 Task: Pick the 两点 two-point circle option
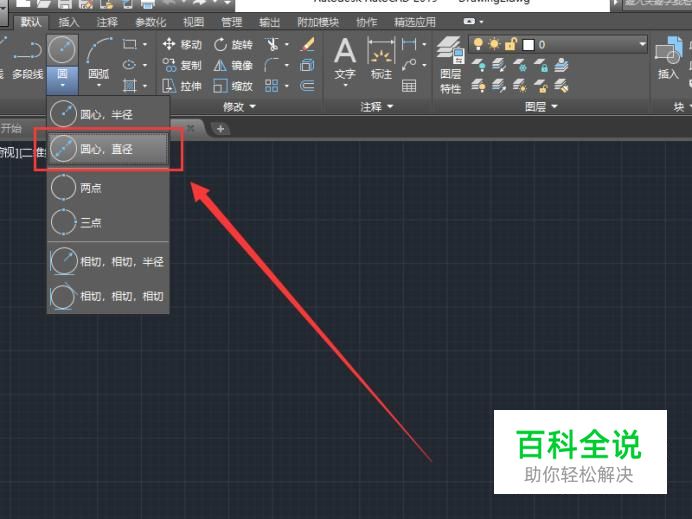pyautogui.click(x=108, y=188)
